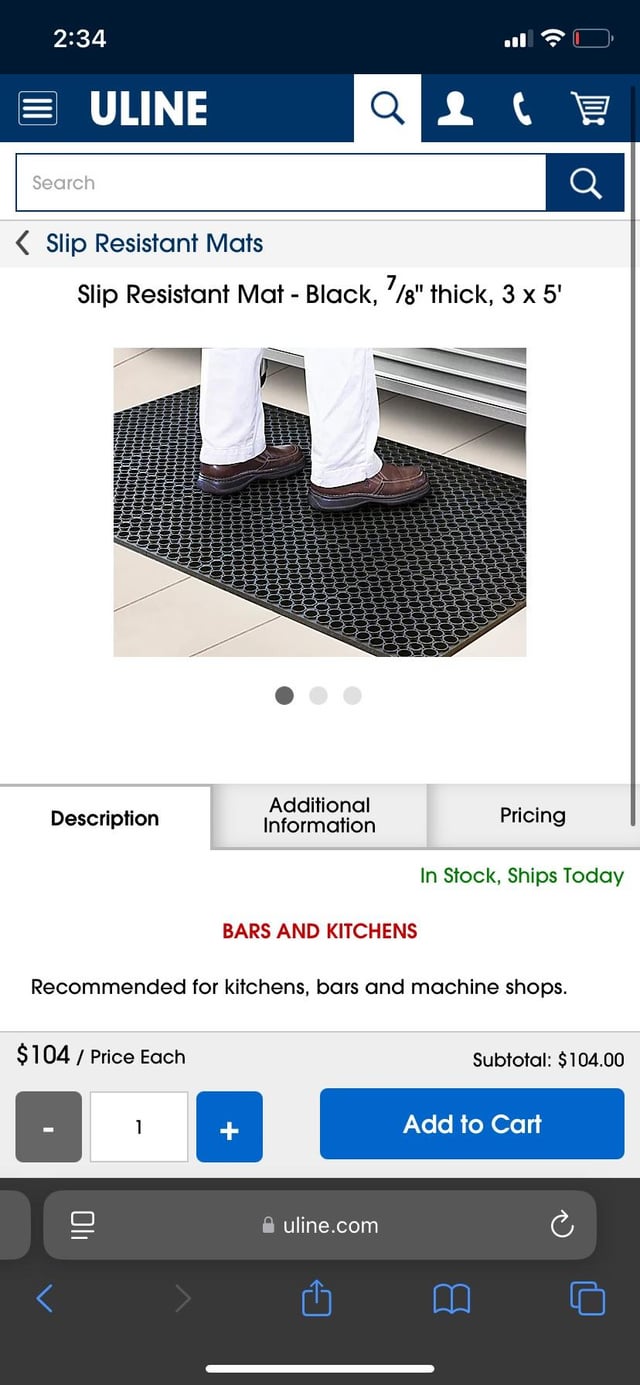Image resolution: width=640 pixels, height=1385 pixels.
Task: Open the shopping cart icon
Action: [x=590, y=108]
